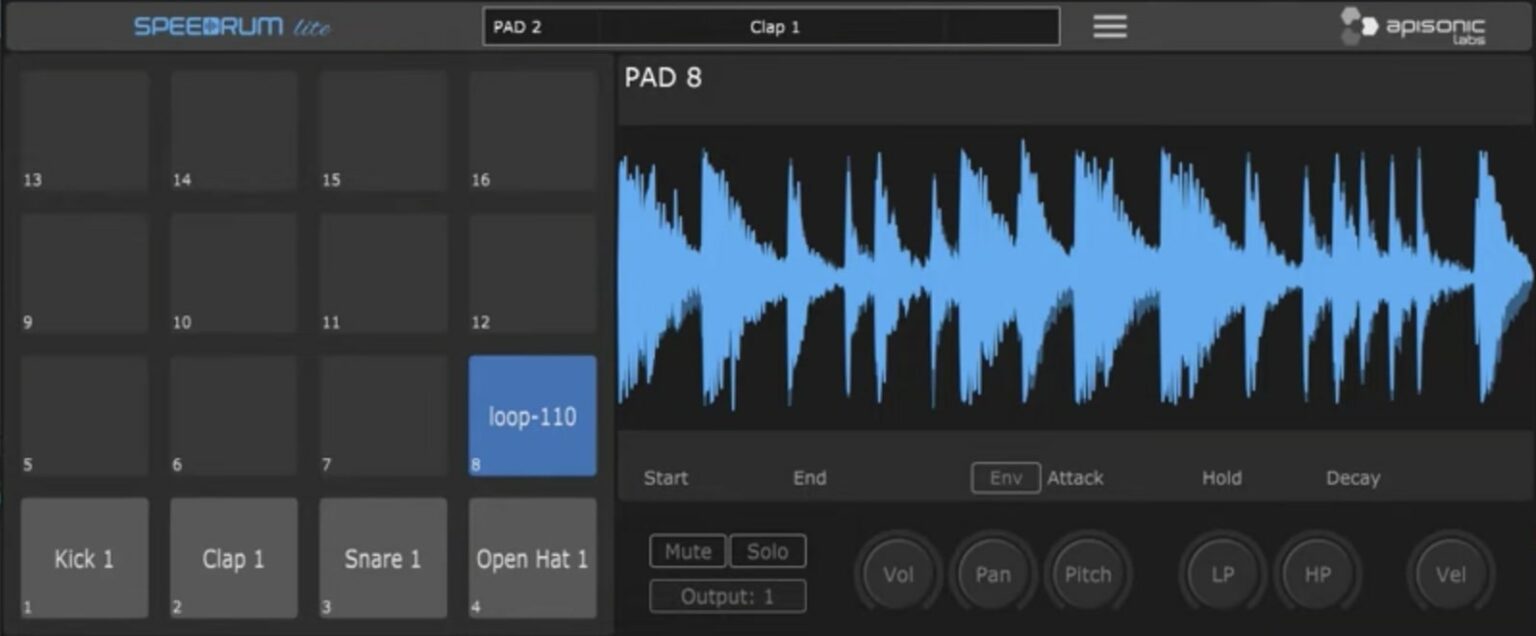Click the Pan knob

tap(993, 574)
